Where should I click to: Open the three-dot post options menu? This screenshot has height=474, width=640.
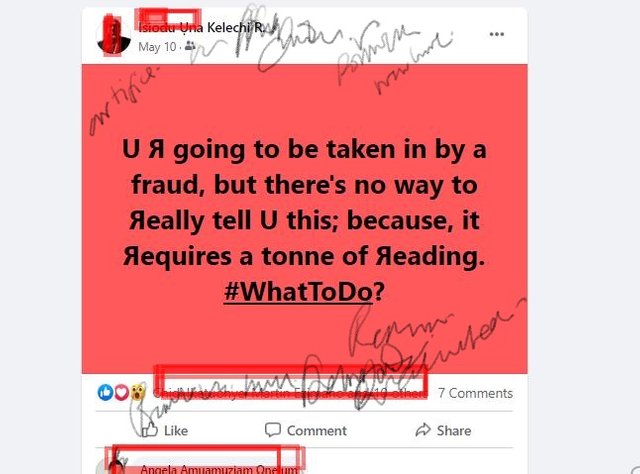click(496, 34)
